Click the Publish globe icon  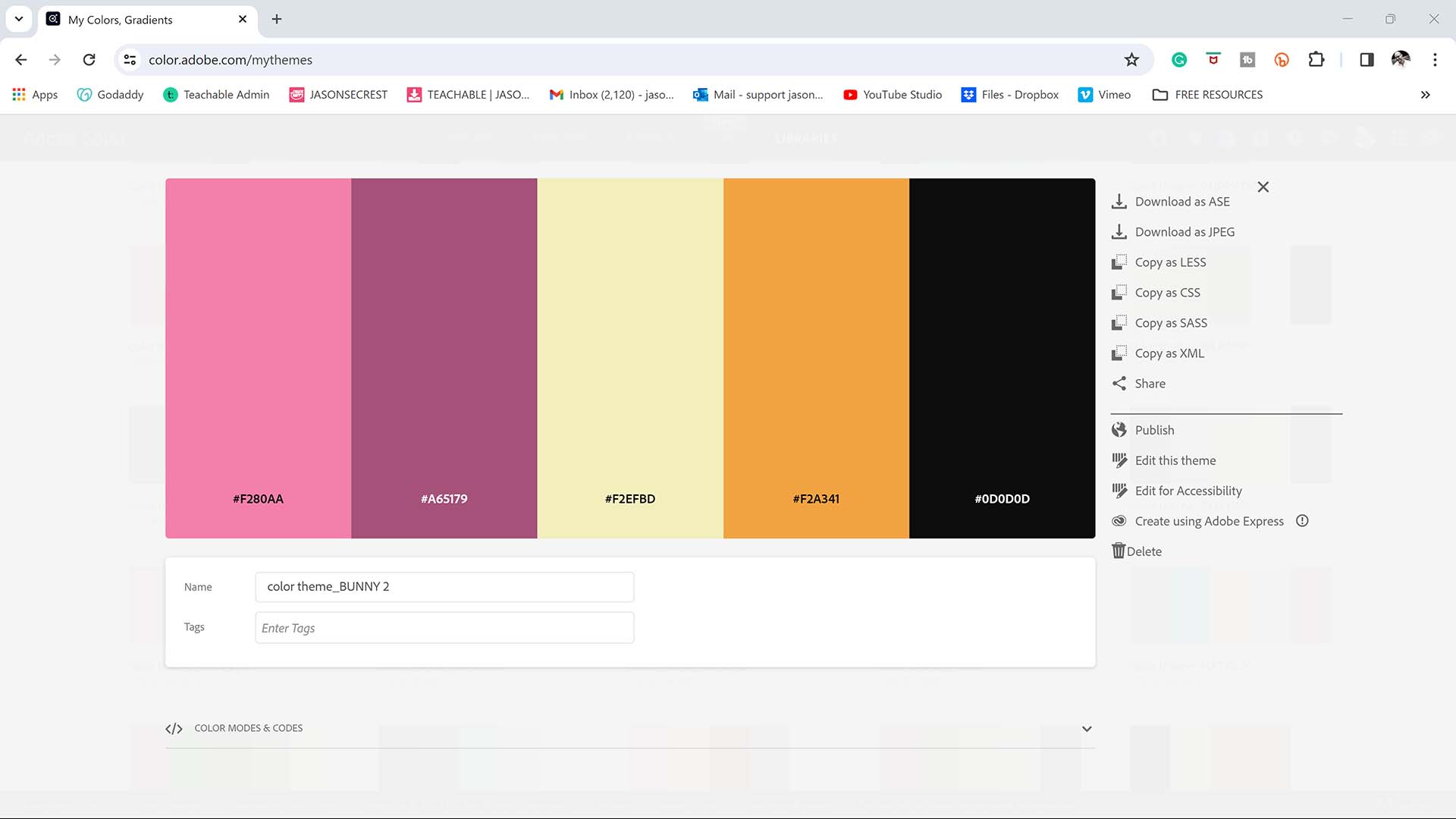1119,430
